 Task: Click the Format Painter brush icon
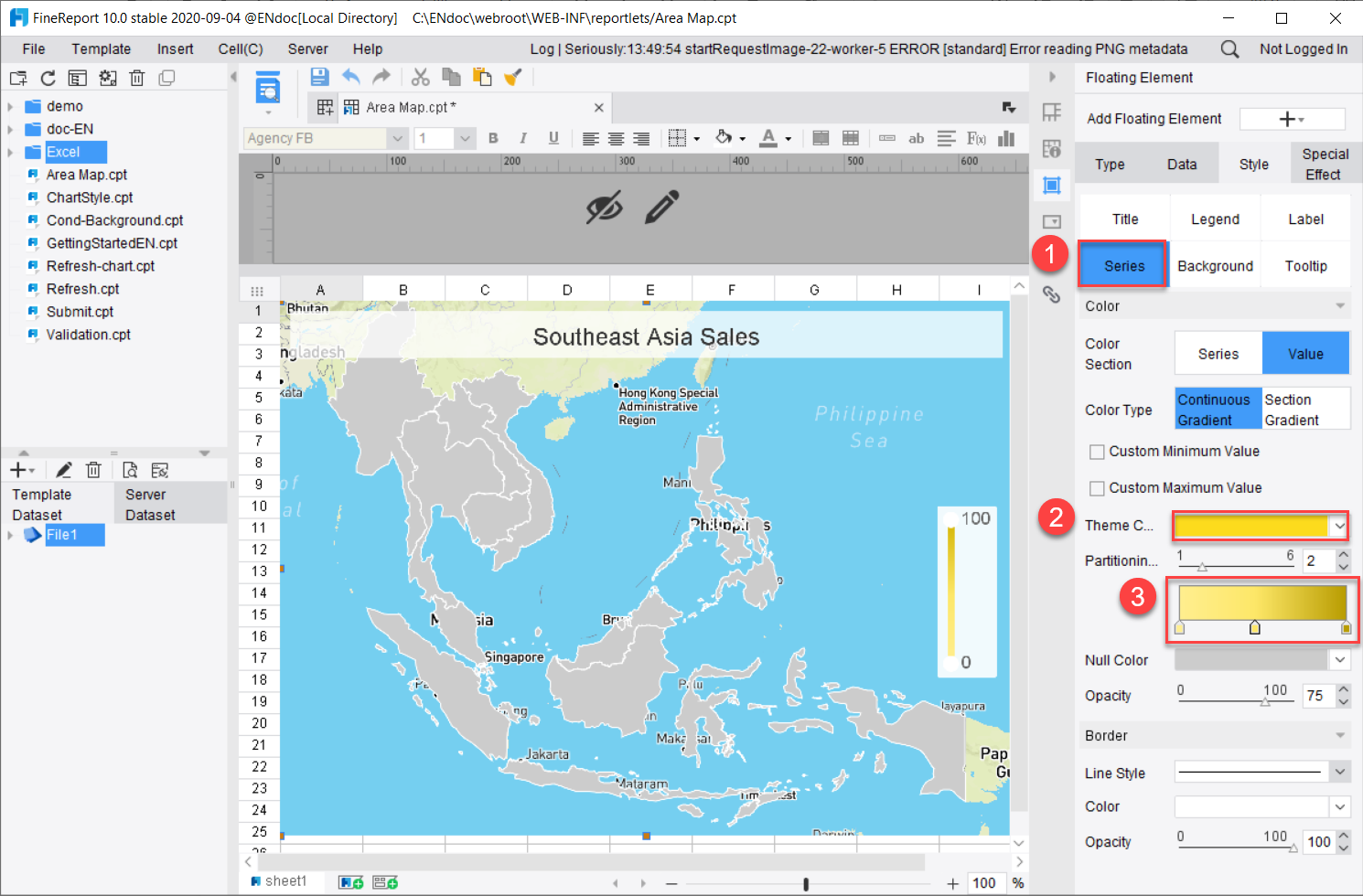(x=512, y=77)
